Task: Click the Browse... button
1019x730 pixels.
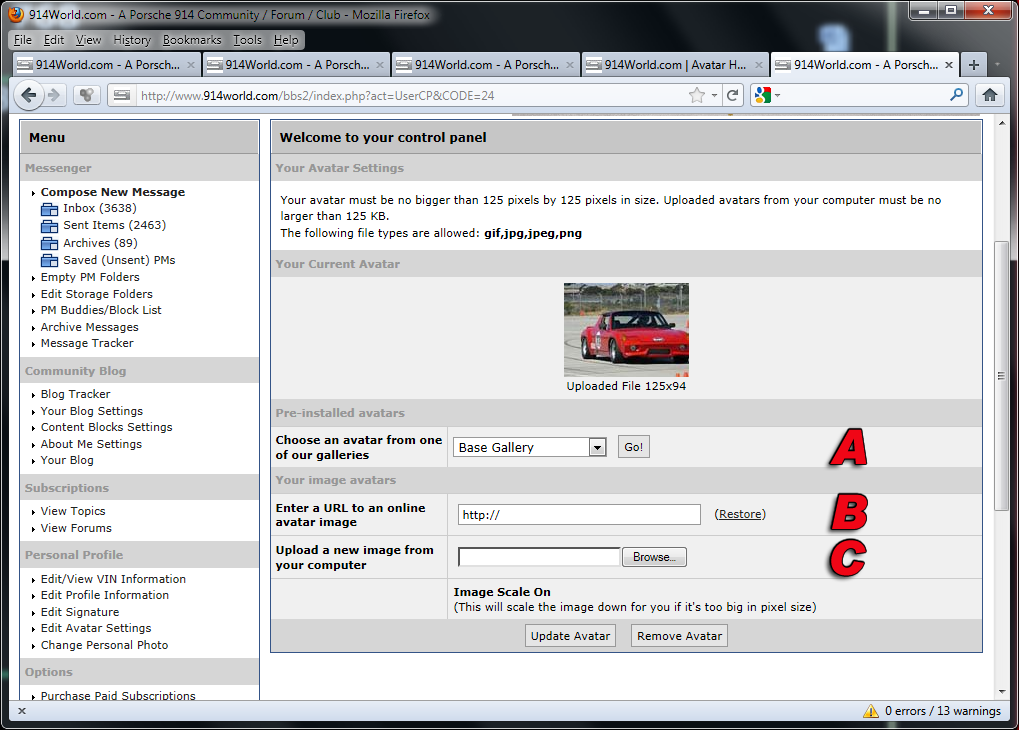Action: (x=654, y=557)
